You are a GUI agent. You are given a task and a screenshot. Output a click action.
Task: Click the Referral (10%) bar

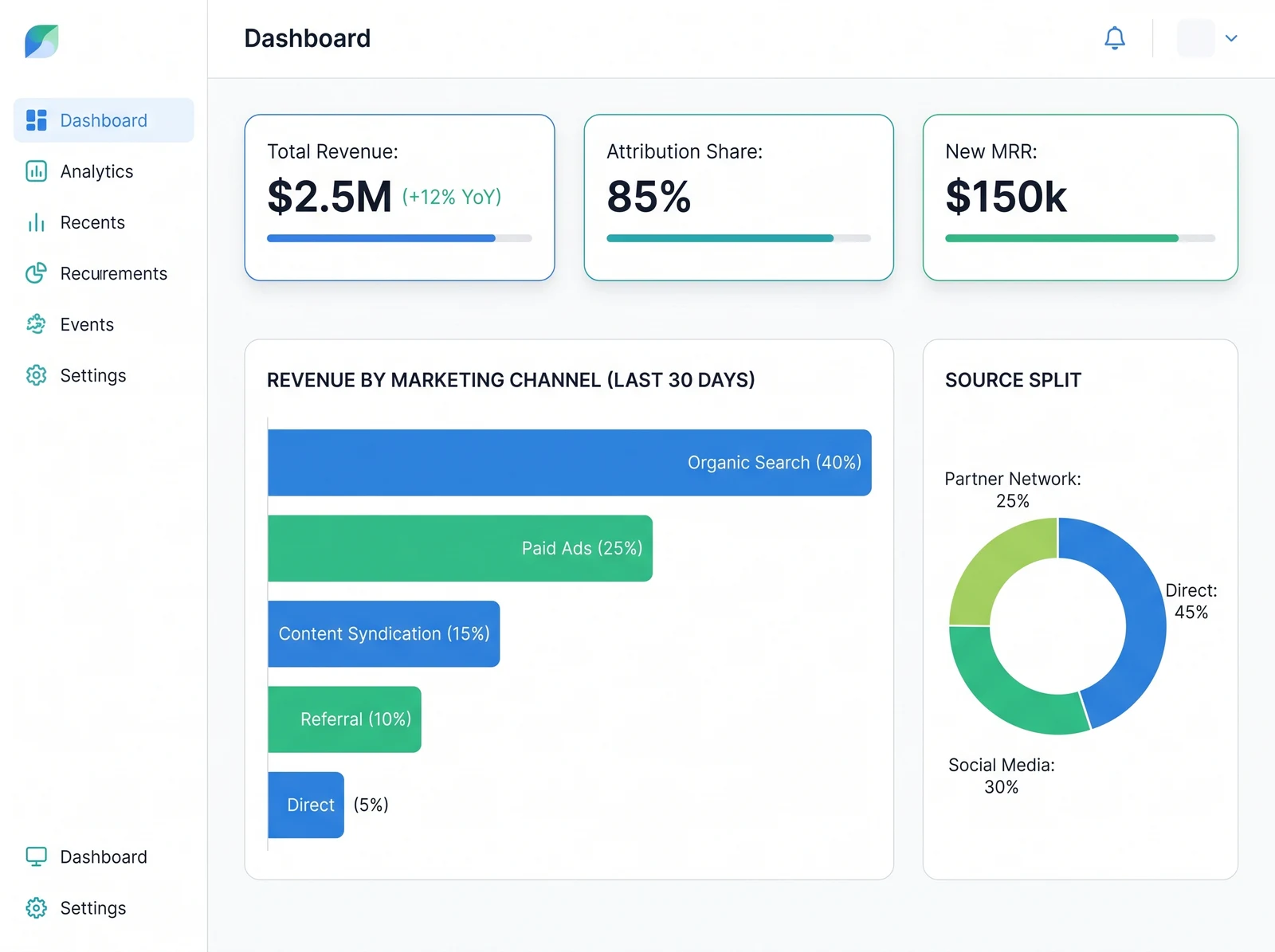click(344, 719)
